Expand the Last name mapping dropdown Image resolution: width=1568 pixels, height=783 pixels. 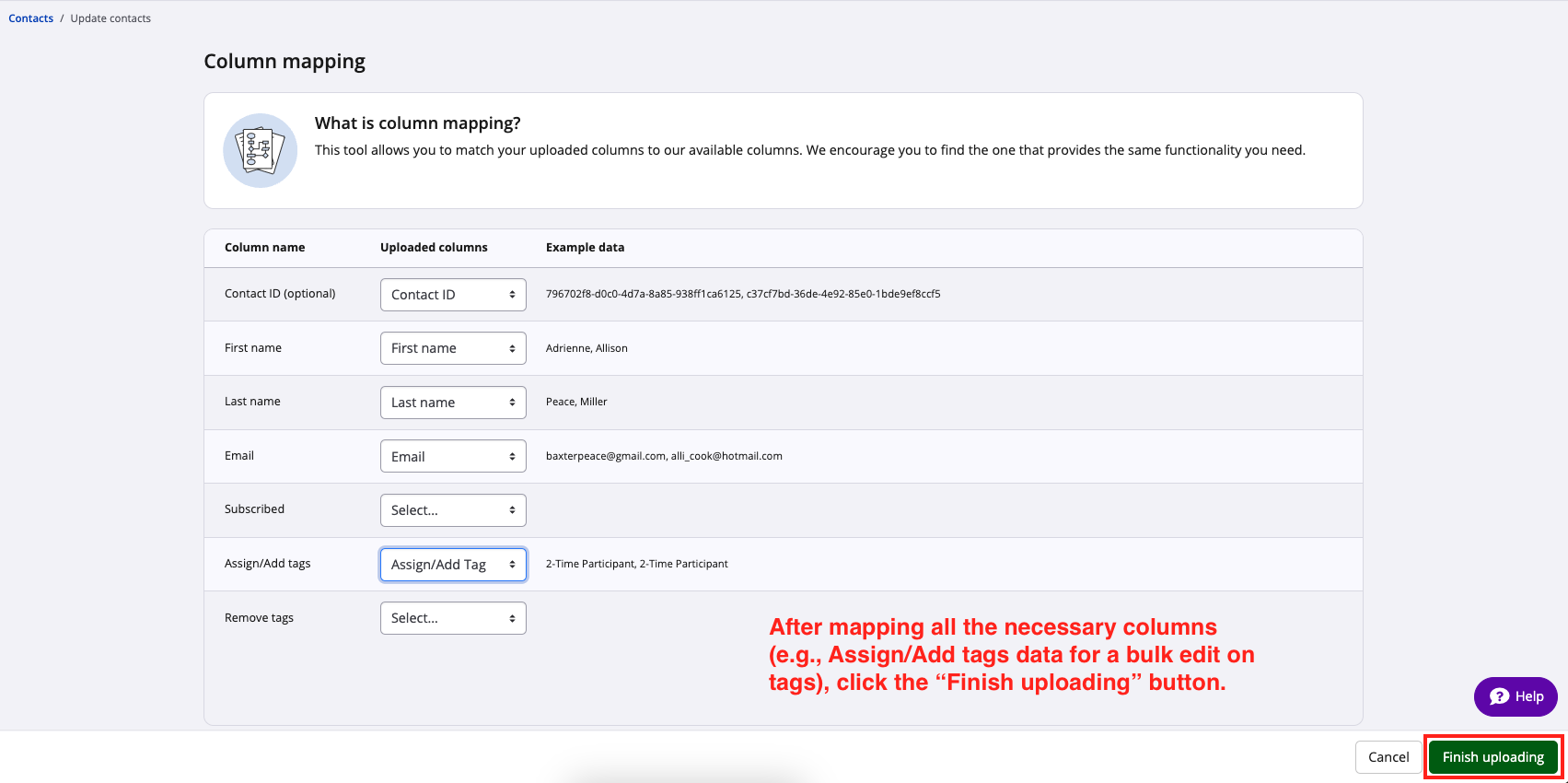point(453,403)
